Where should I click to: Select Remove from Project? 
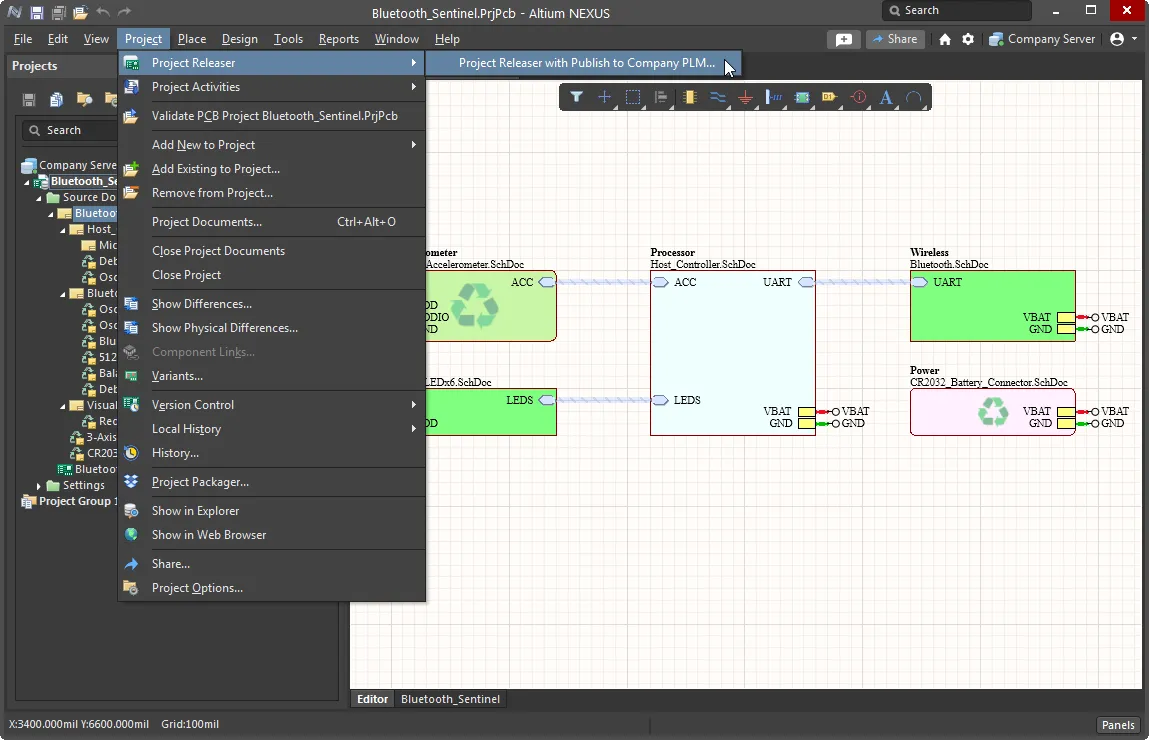pos(272,193)
